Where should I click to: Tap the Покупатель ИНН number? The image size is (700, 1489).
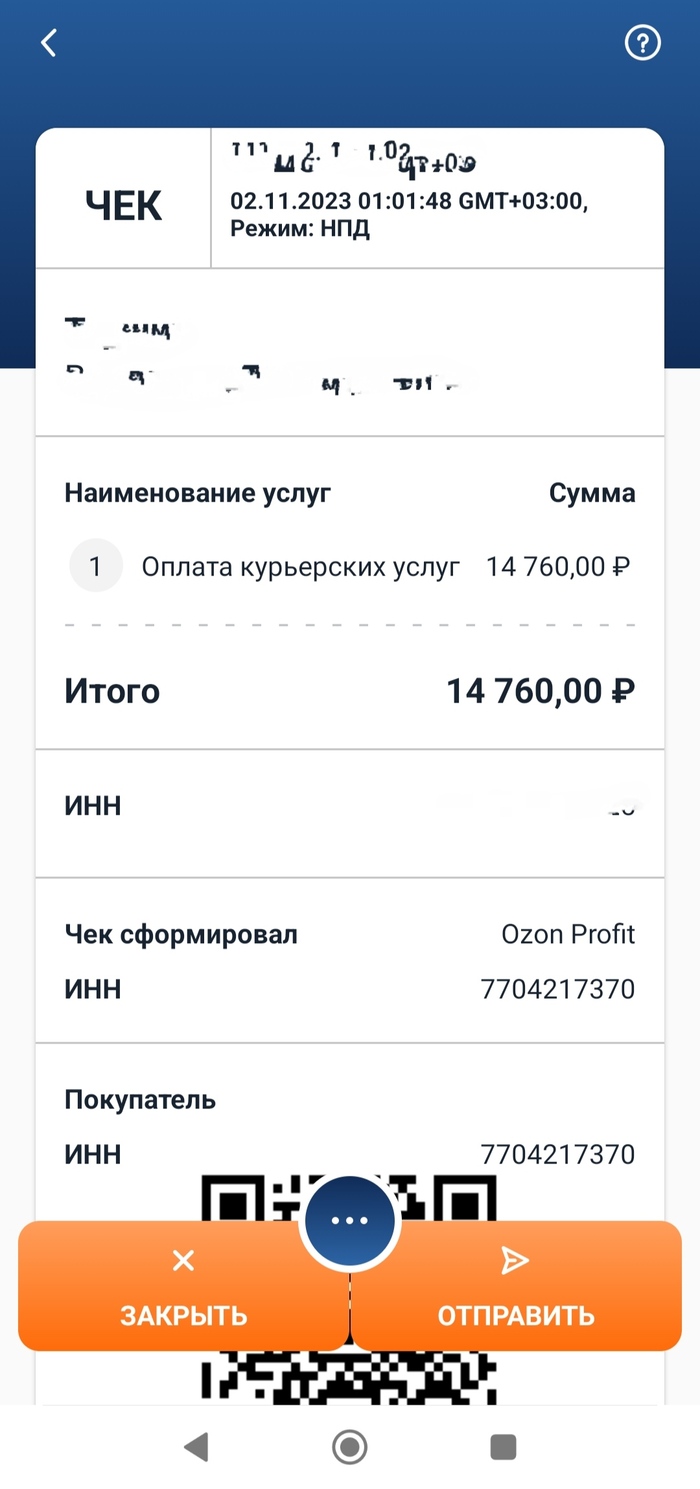557,1154
